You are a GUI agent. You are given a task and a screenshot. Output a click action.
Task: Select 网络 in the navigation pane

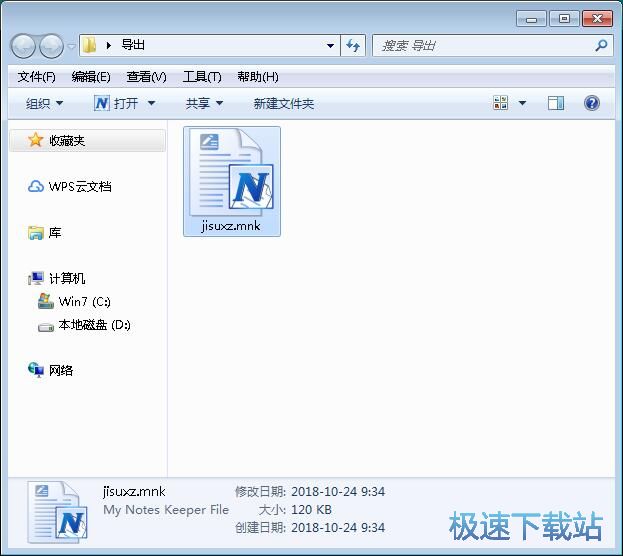pos(61,370)
